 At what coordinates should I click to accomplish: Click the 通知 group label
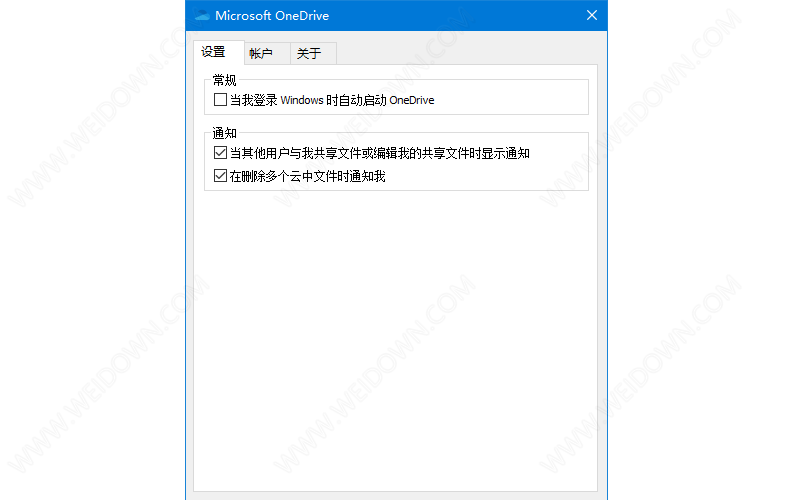click(x=224, y=133)
